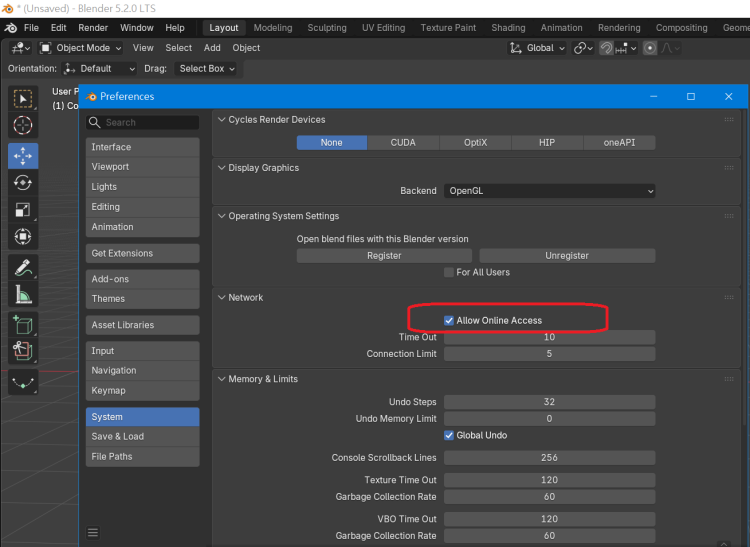Image resolution: width=750 pixels, height=547 pixels.
Task: Select the Annotate pencil tool
Action: tap(22, 268)
